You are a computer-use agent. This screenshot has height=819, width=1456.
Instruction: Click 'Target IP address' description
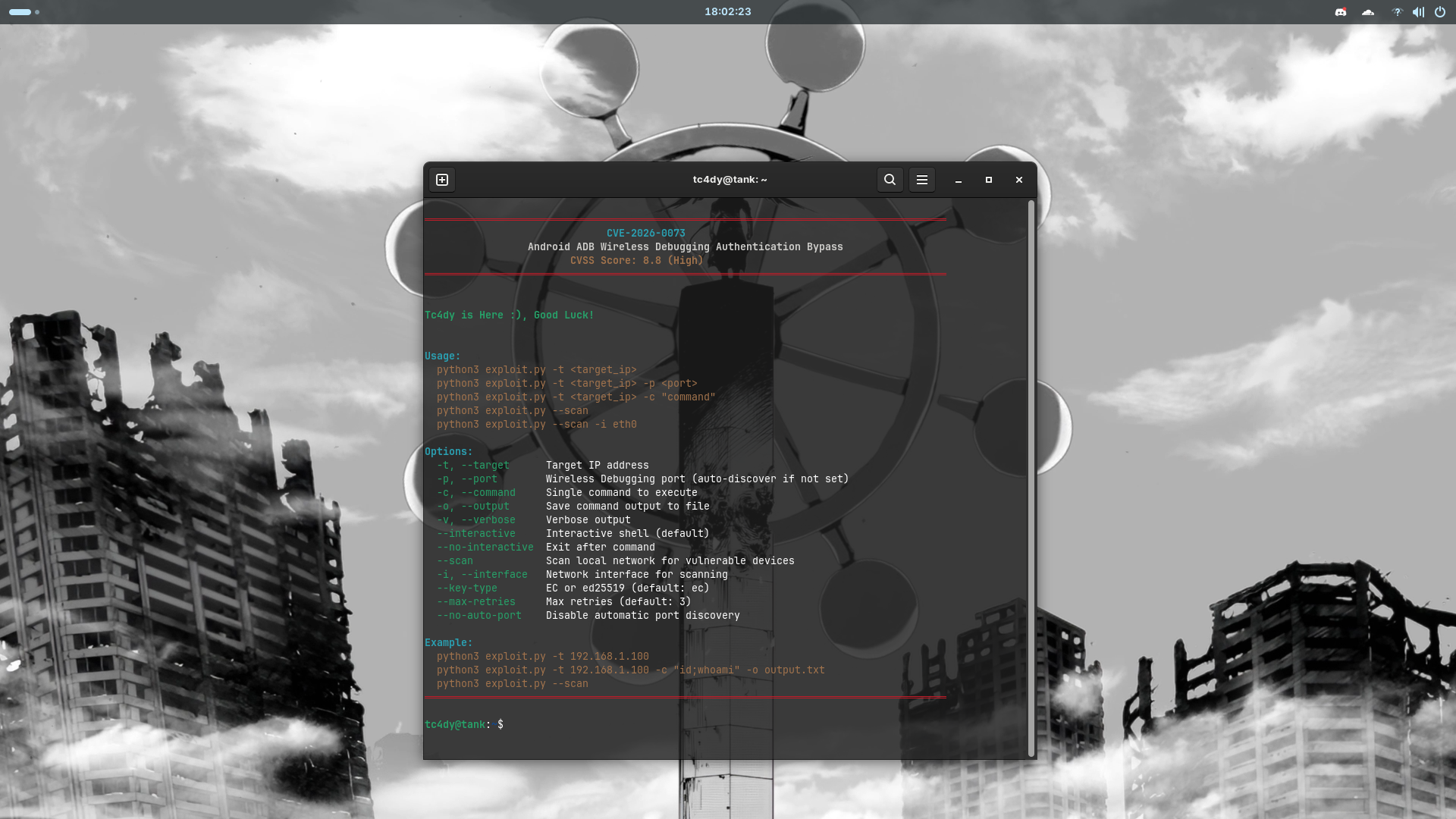pos(597,466)
